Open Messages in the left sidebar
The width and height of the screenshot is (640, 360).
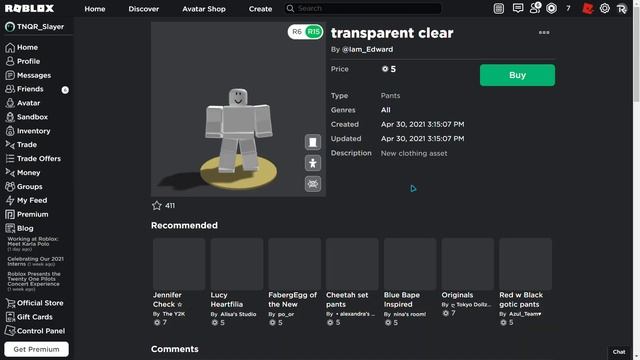click(28, 75)
